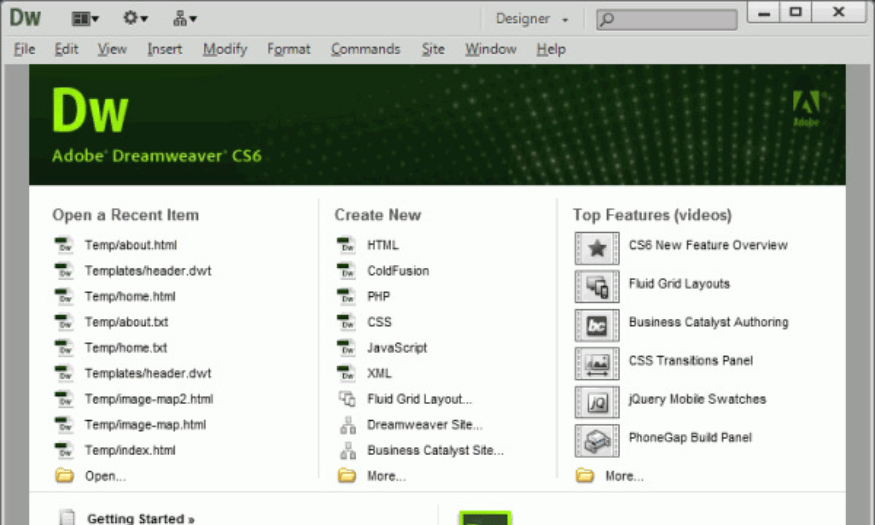Click the Fluid Grid Layouts video icon
This screenshot has height=525, width=875.
click(x=597, y=287)
